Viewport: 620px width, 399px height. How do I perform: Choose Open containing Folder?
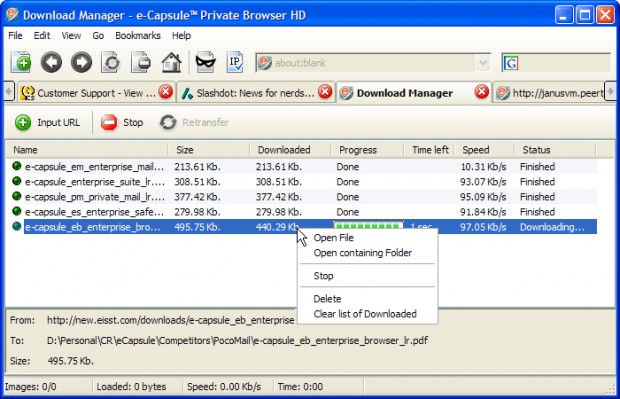coord(363,253)
